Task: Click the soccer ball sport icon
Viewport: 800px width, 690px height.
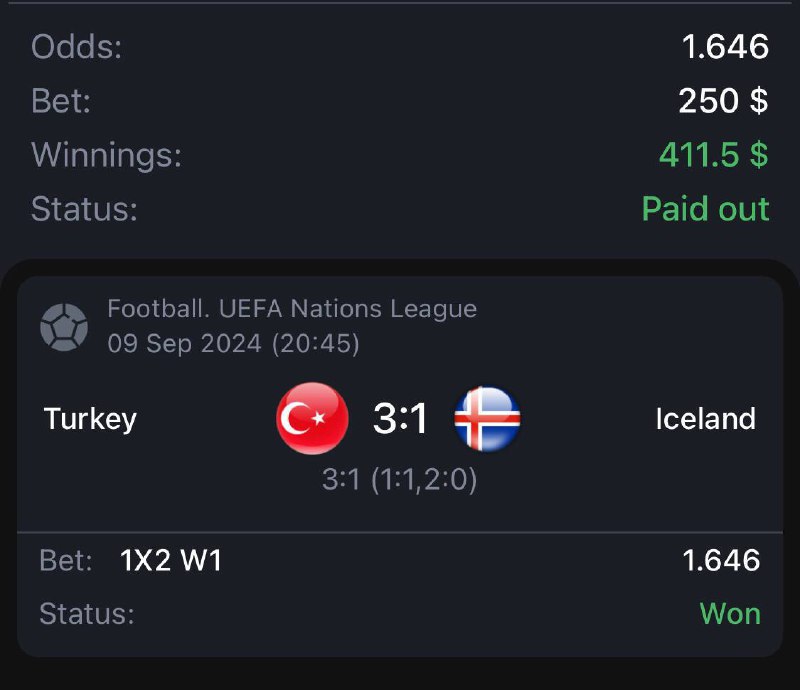Action: point(64,327)
